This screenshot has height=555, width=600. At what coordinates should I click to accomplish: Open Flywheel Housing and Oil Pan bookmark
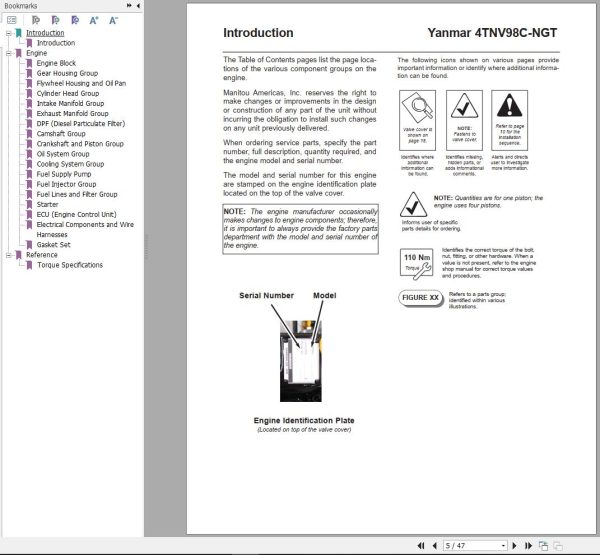pyautogui.click(x=82, y=83)
